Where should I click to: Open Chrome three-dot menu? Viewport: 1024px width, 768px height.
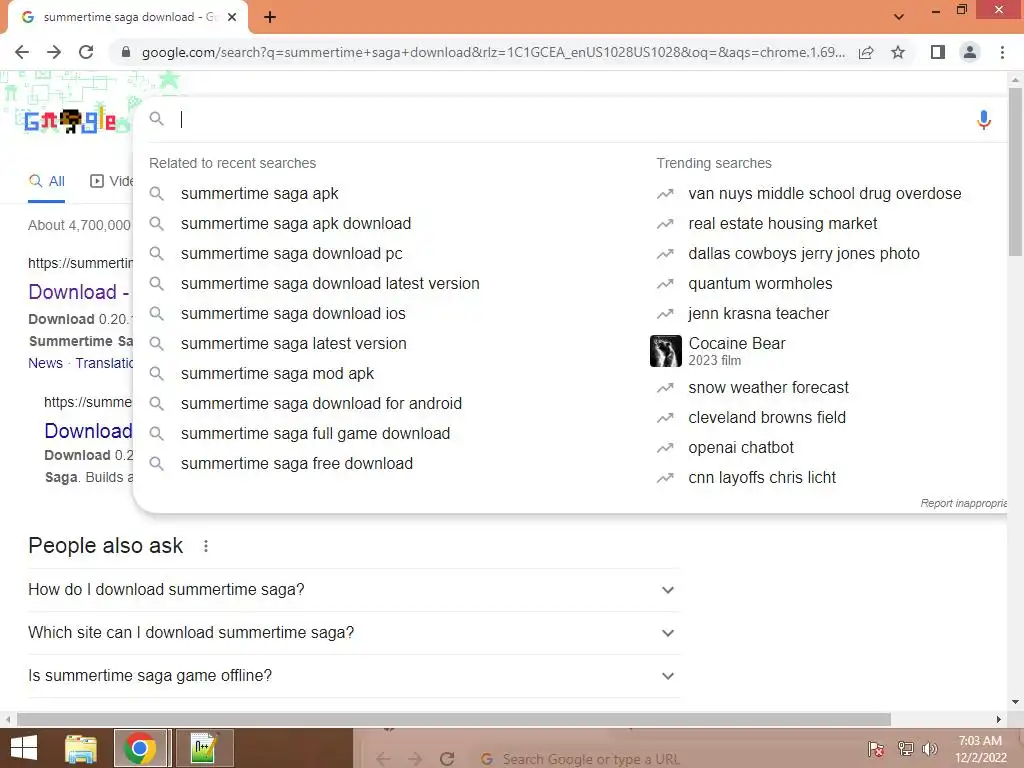click(1002, 52)
